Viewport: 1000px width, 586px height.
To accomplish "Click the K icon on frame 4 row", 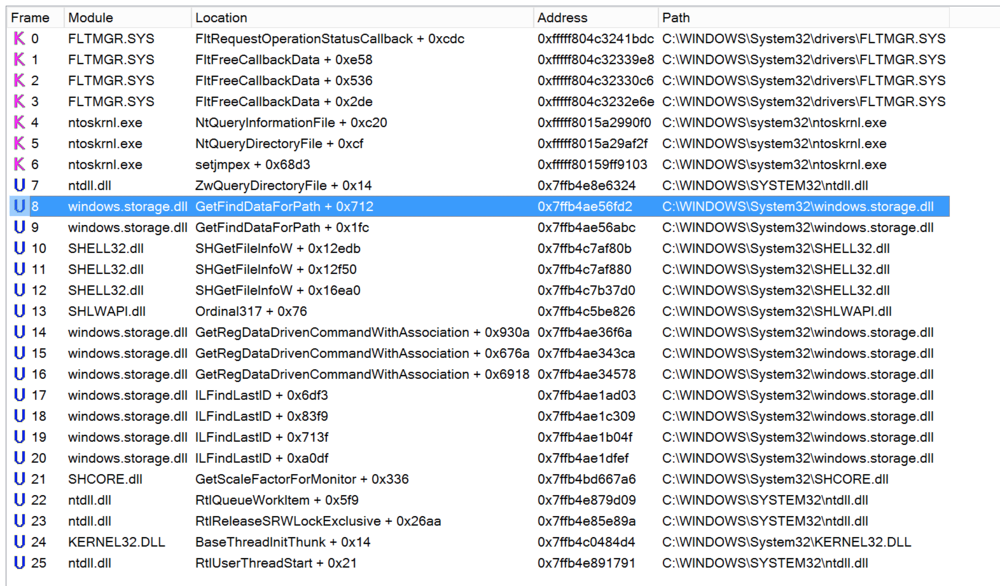I will coord(19,123).
